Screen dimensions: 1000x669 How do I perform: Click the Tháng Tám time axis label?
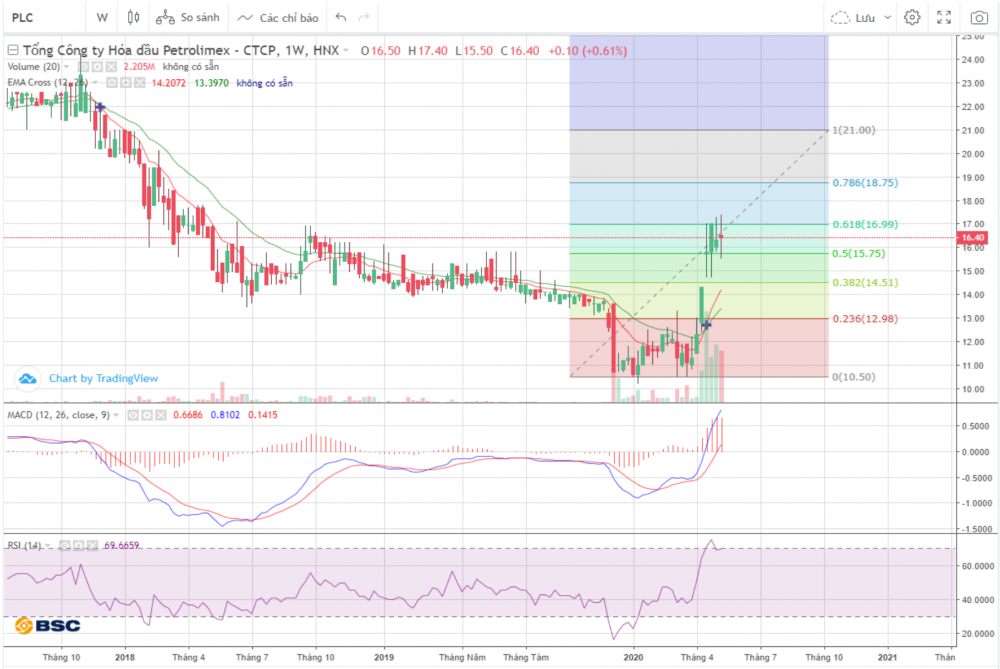point(526,657)
